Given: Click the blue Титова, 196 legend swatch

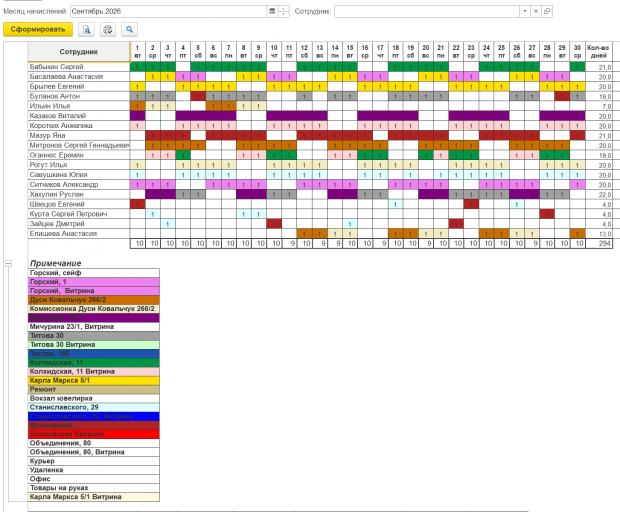Looking at the screenshot, I should point(94,353).
